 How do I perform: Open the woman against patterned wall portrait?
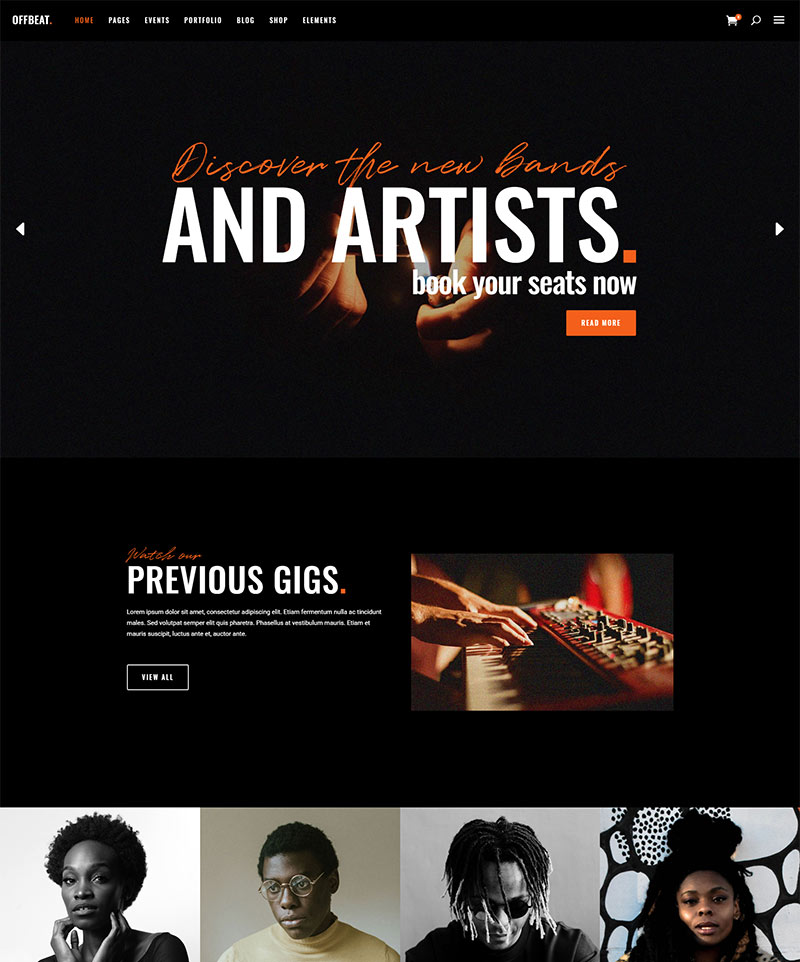(x=700, y=885)
